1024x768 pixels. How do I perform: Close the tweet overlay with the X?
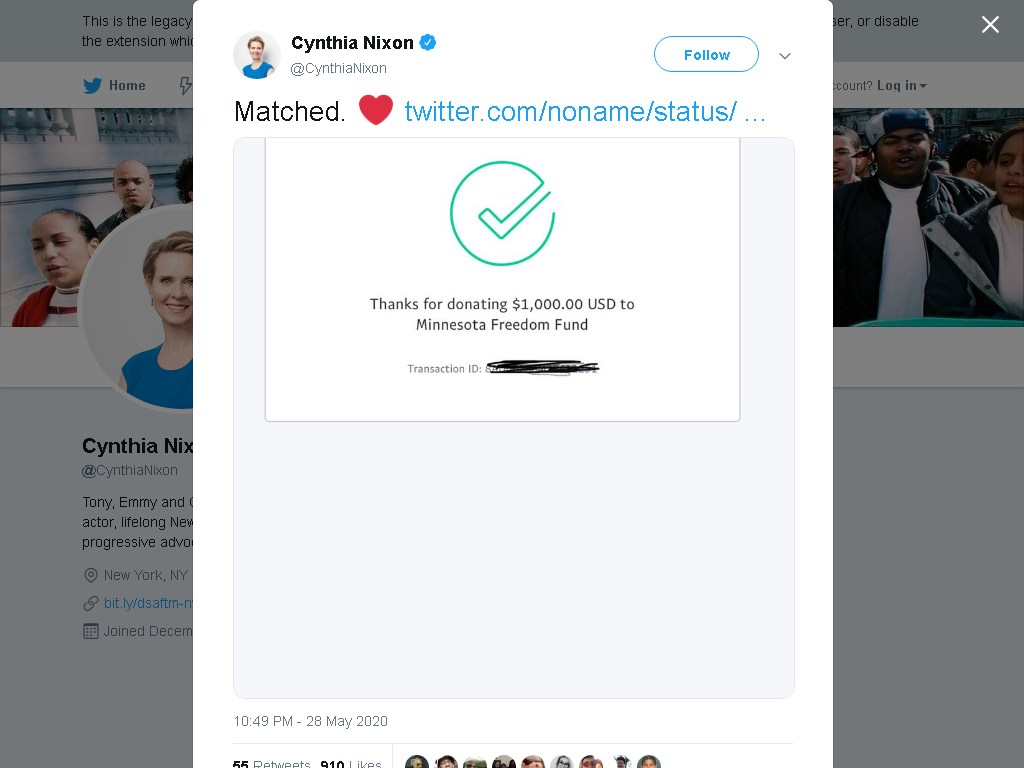(990, 25)
